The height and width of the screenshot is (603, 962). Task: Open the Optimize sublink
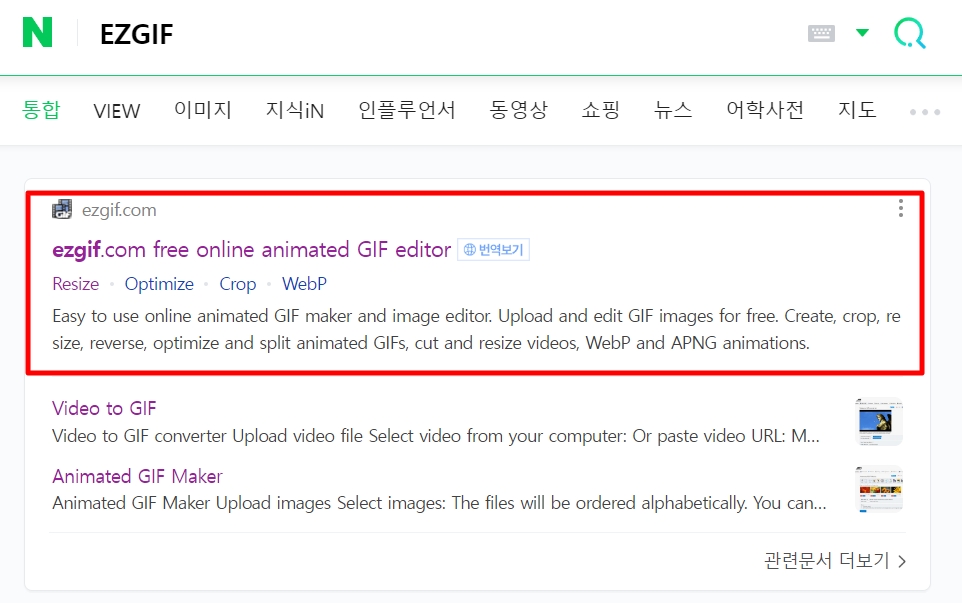[159, 284]
